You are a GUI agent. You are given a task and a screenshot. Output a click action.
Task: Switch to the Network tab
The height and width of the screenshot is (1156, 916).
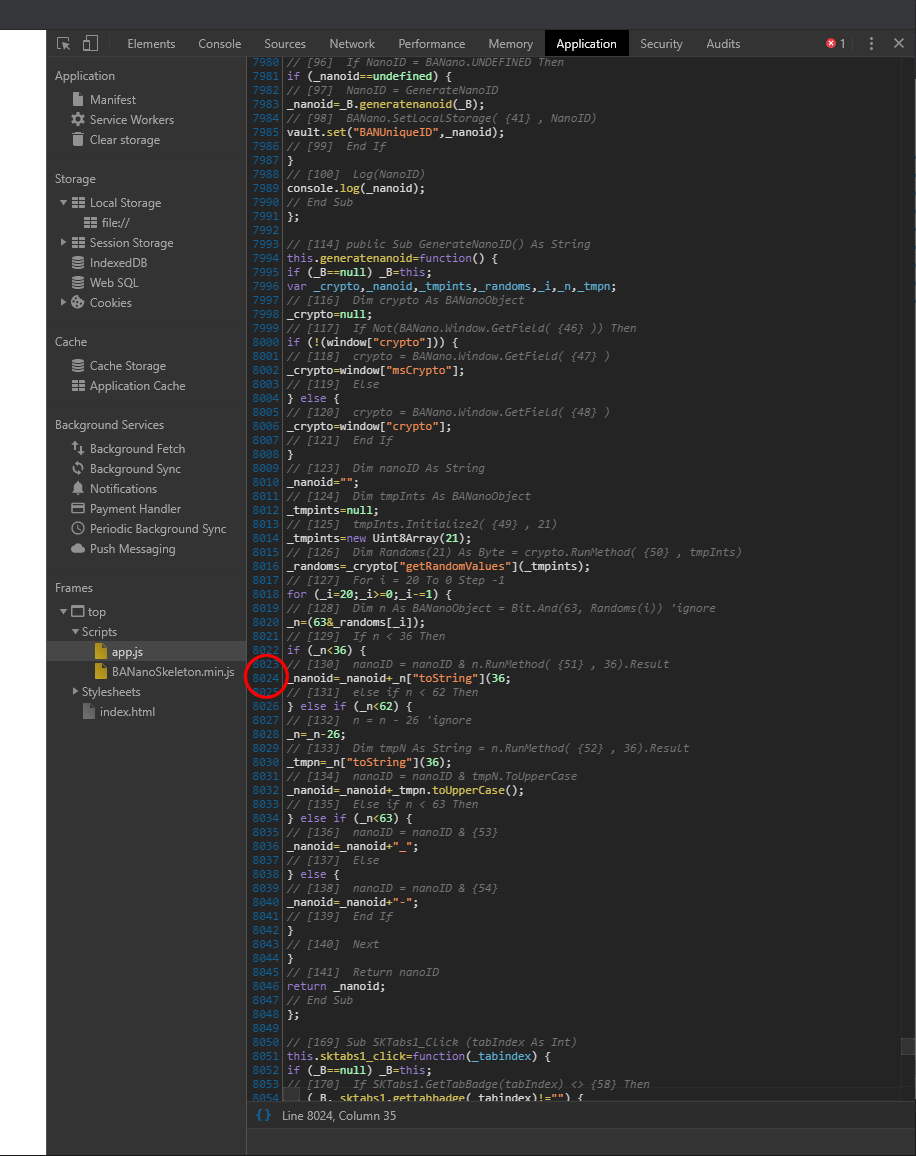(x=351, y=43)
